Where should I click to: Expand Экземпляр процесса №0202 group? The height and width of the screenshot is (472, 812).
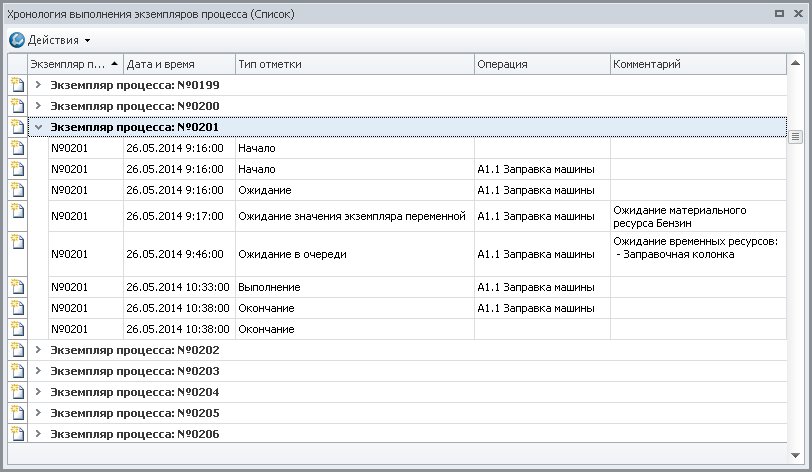38,350
